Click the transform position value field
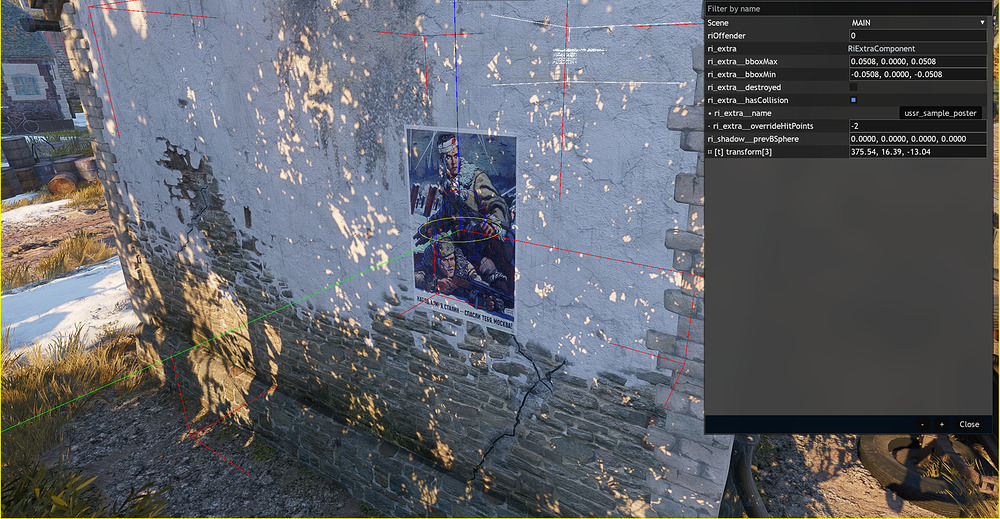 click(x=916, y=152)
